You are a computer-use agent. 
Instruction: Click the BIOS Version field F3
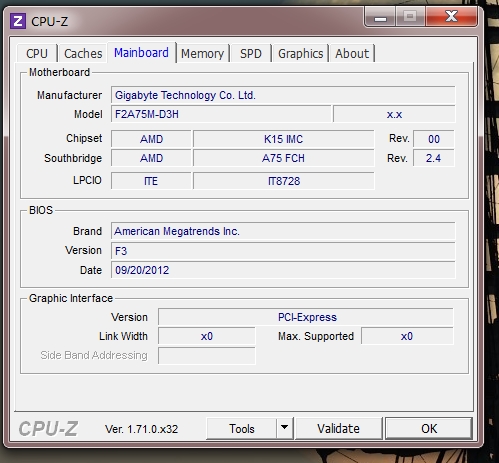pos(283,251)
